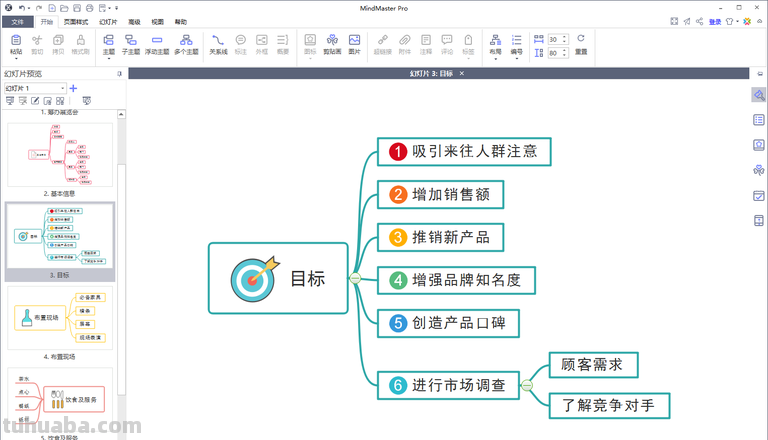
Task: Select the 4. 布置现场 slide thumbnail
Action: click(60, 318)
